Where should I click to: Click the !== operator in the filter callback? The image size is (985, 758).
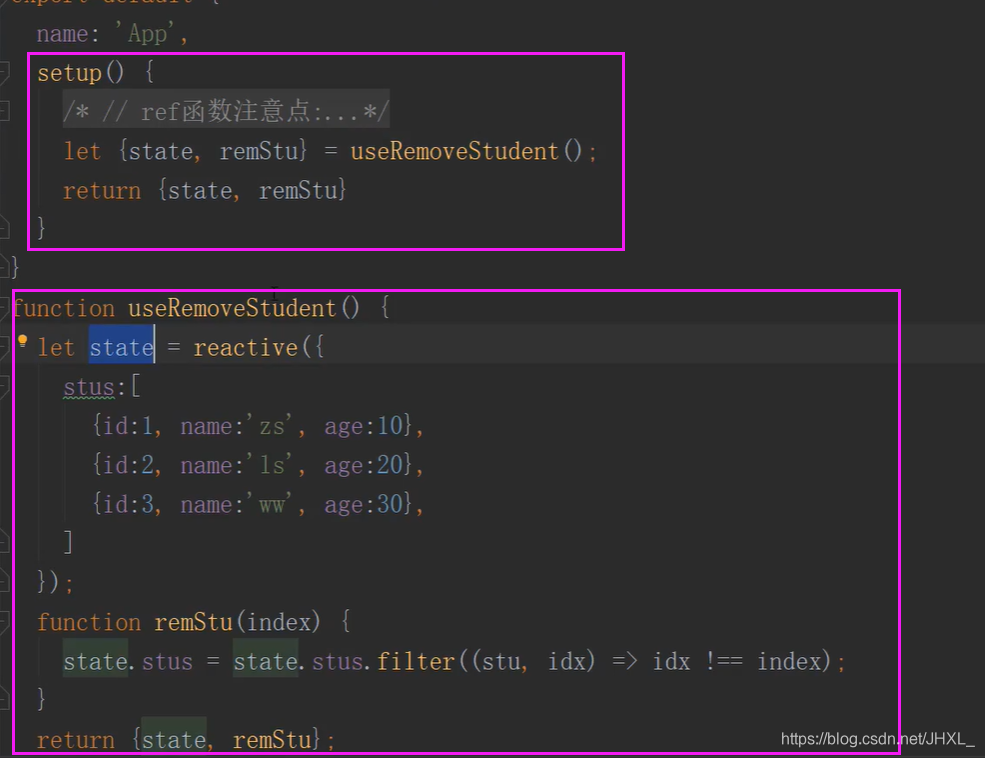[x=724, y=661]
